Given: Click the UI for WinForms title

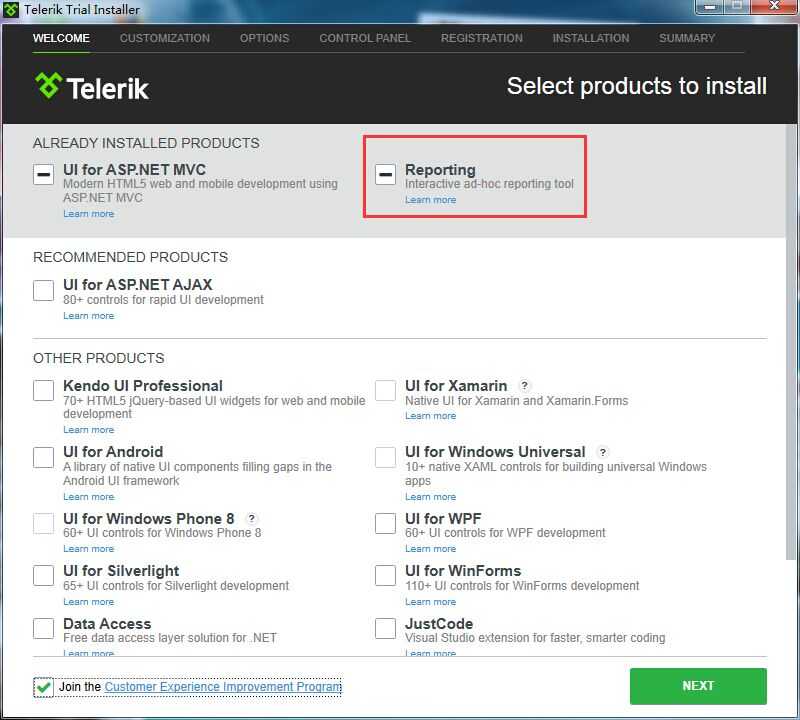Looking at the screenshot, I should pyautogui.click(x=463, y=571).
